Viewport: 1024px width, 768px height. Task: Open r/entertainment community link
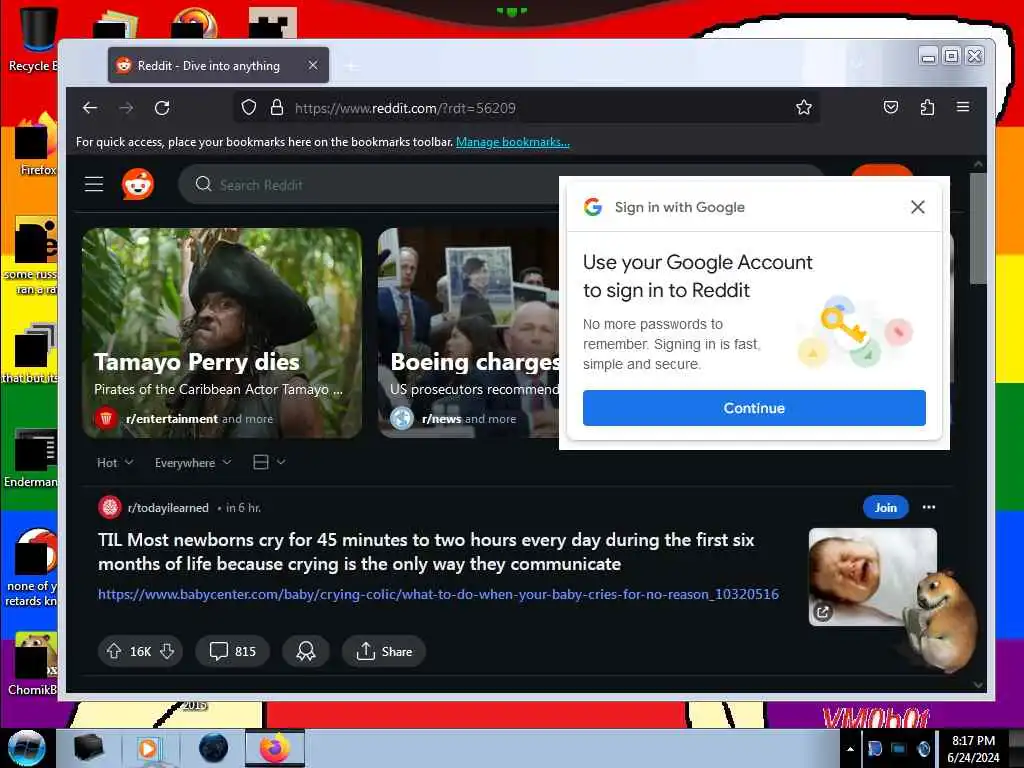[172, 419]
